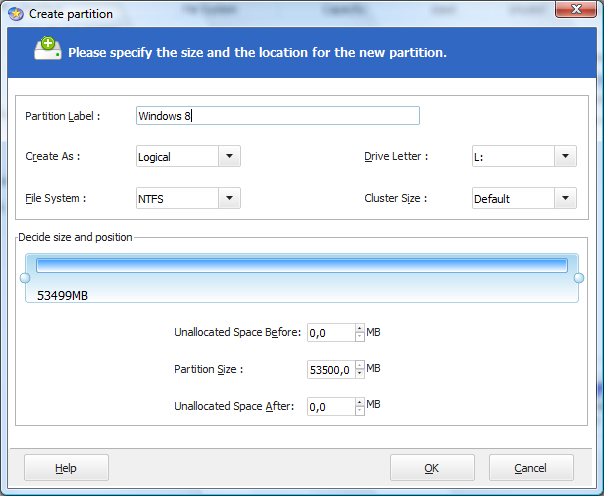Click the green plus disk header icon

(x=47, y=51)
